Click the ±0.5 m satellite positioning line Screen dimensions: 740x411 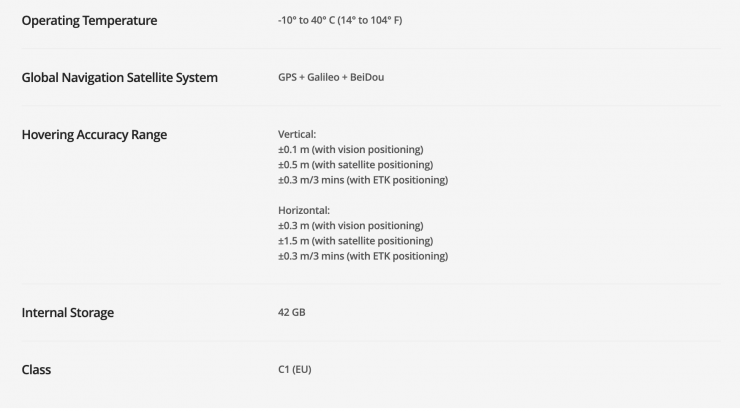point(355,165)
